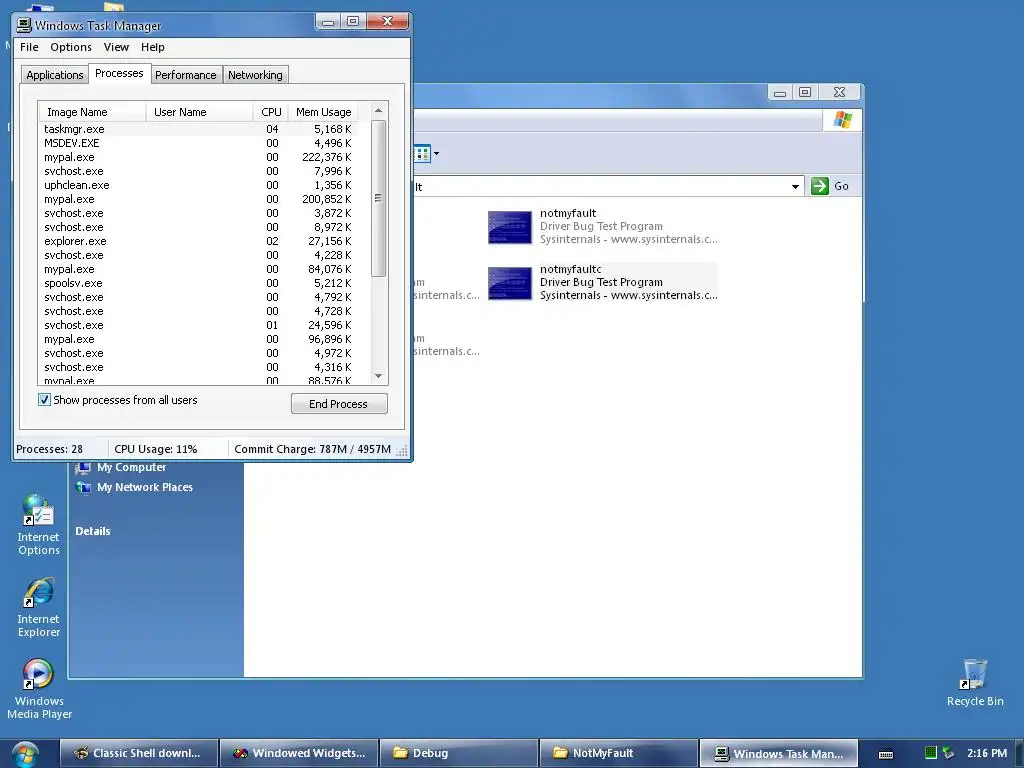Open My Network Places link
1024x768 pixels.
[144, 487]
